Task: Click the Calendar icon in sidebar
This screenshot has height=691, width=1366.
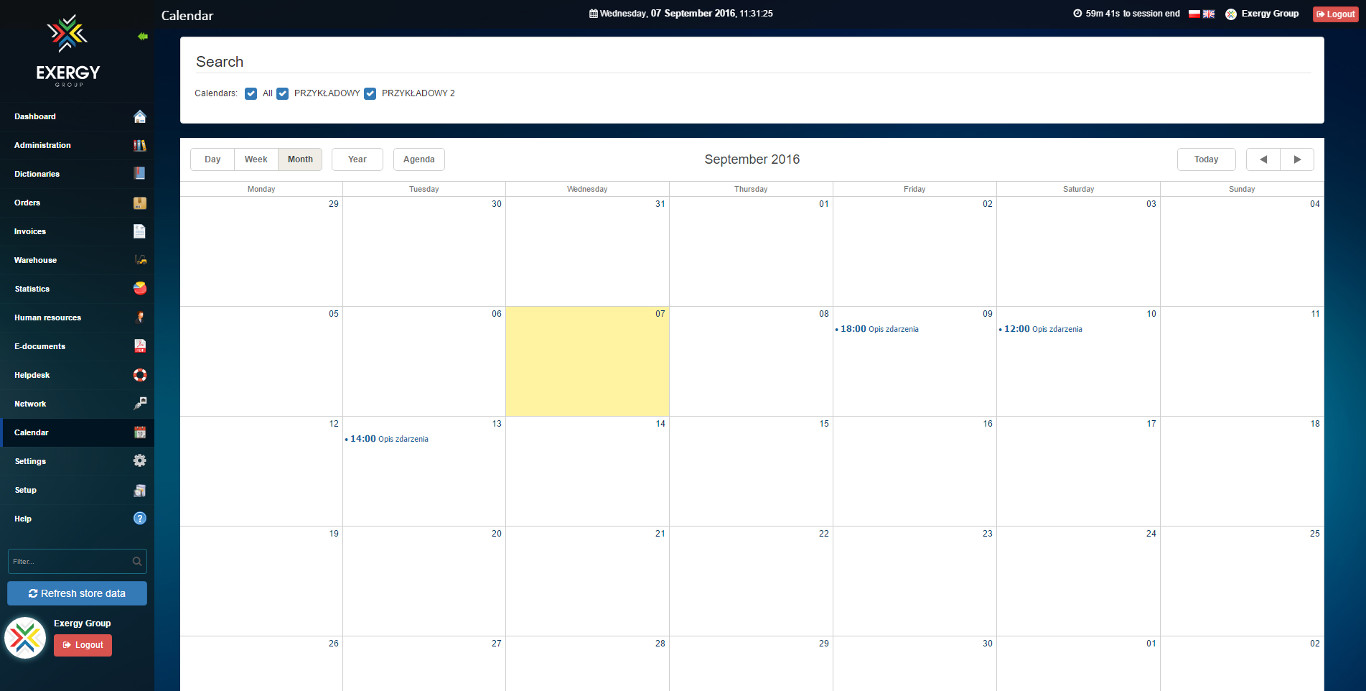Action: [x=140, y=433]
